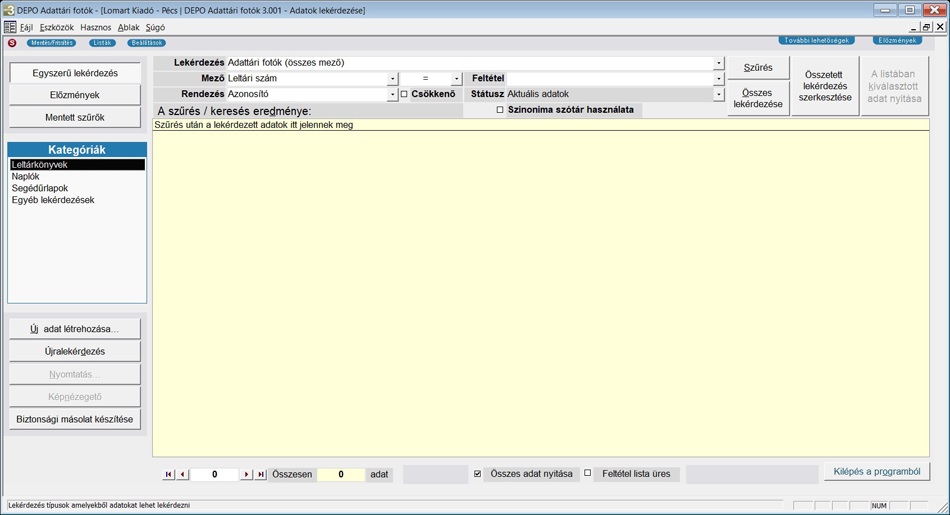950x515 pixels.
Task: Open the Mező field dropdown
Action: pyautogui.click(x=392, y=79)
